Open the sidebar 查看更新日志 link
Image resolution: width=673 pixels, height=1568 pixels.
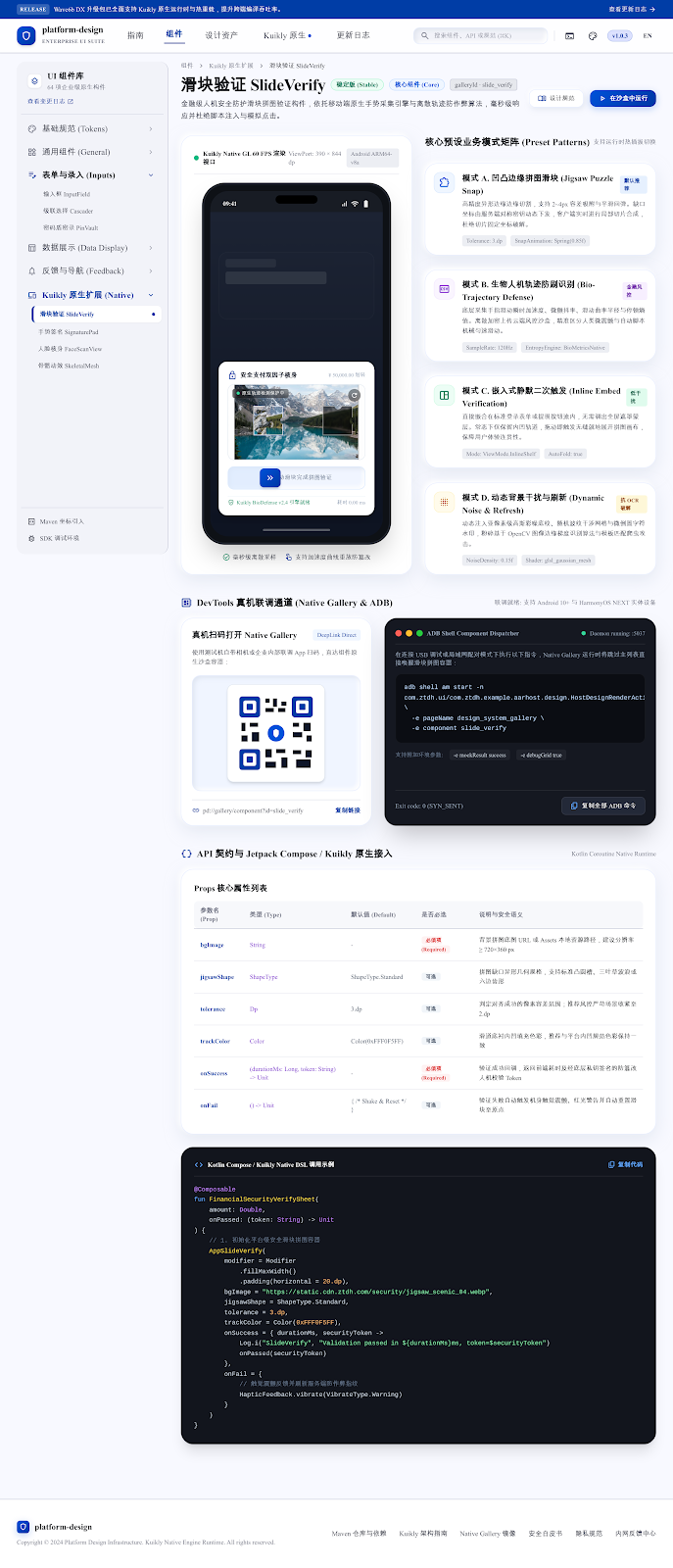coord(50,101)
